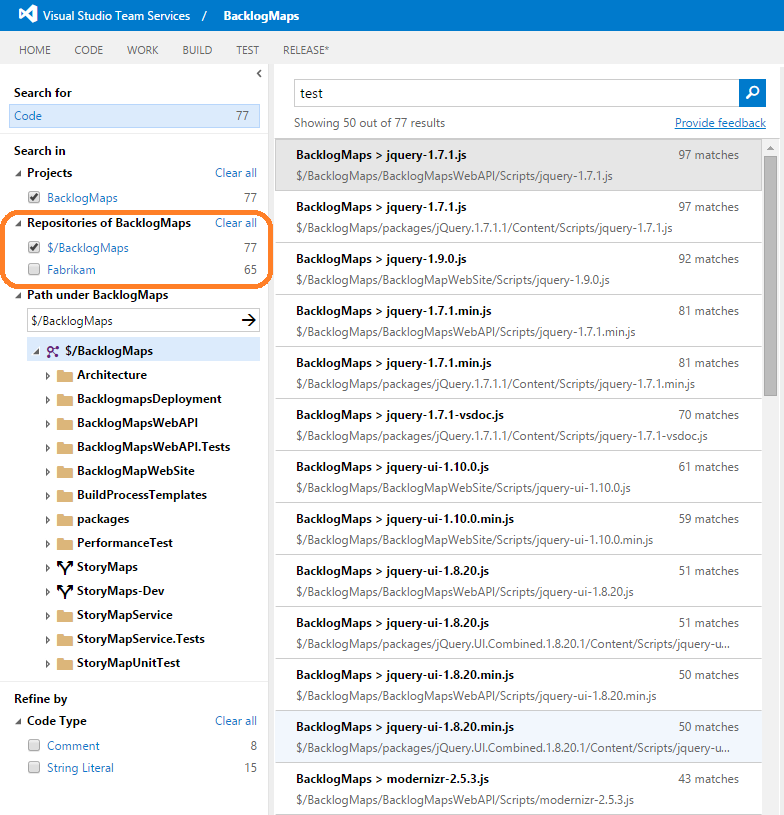
Task: Expand the StoryMapUnitTest folder node
Action: pos(47,664)
